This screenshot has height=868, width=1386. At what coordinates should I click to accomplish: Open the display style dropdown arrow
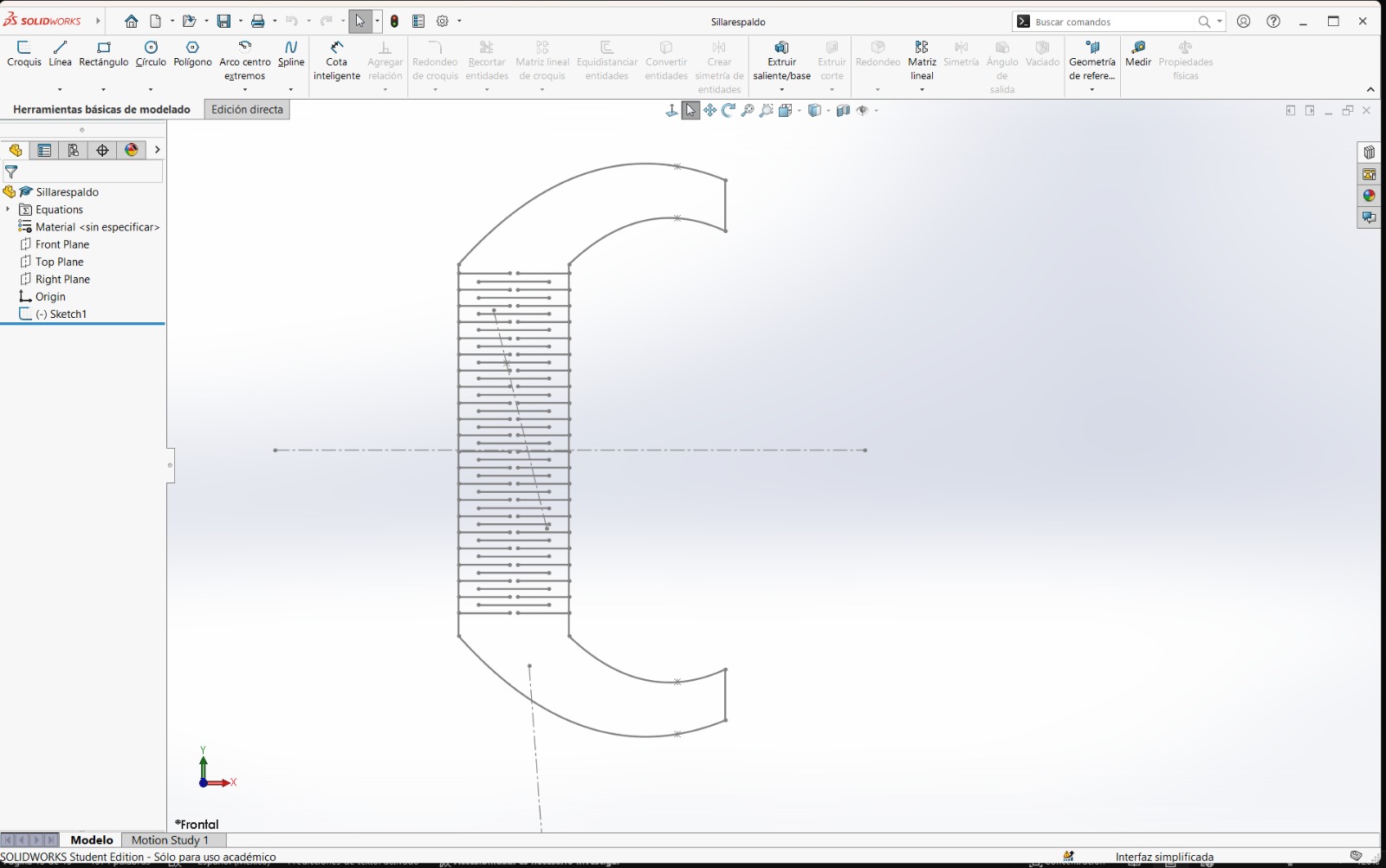828,110
